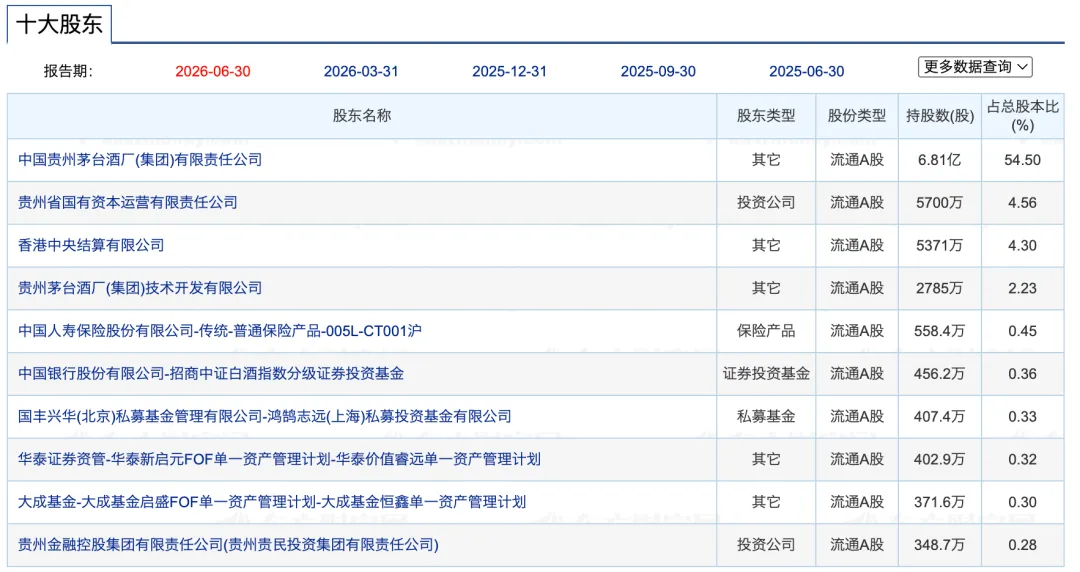Screen dimensions: 1080x572
Task: Open shareholder 贵州茅台酒厂(集团)技术开发有限公司
Action: point(140,288)
